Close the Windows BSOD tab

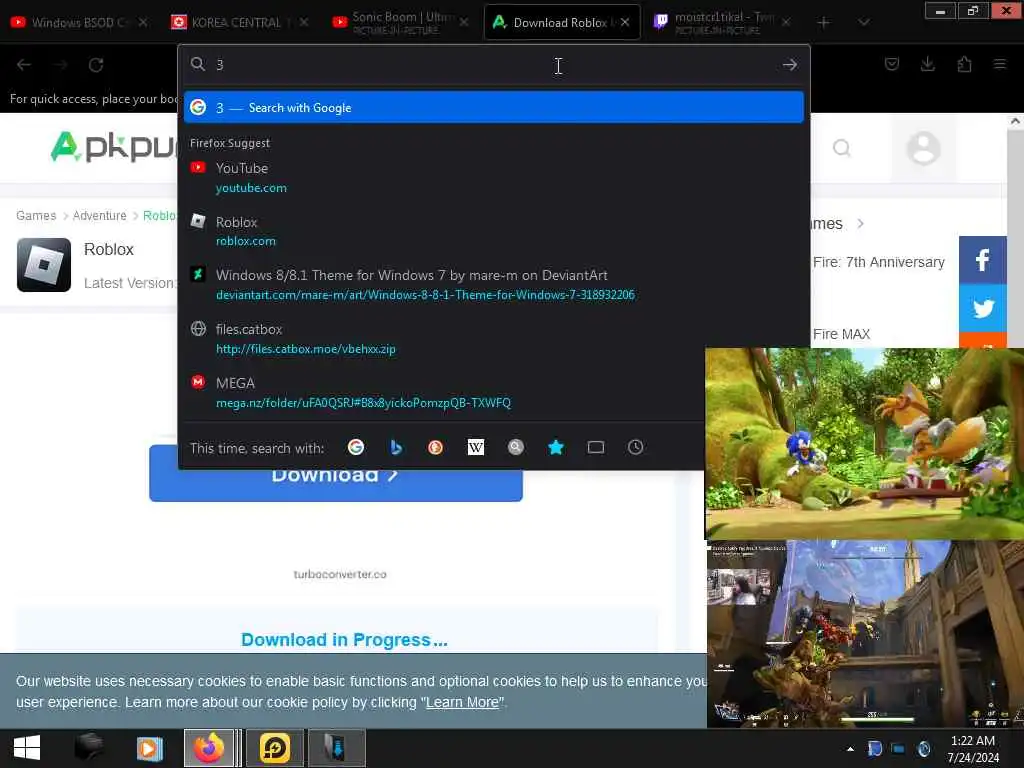(143, 22)
